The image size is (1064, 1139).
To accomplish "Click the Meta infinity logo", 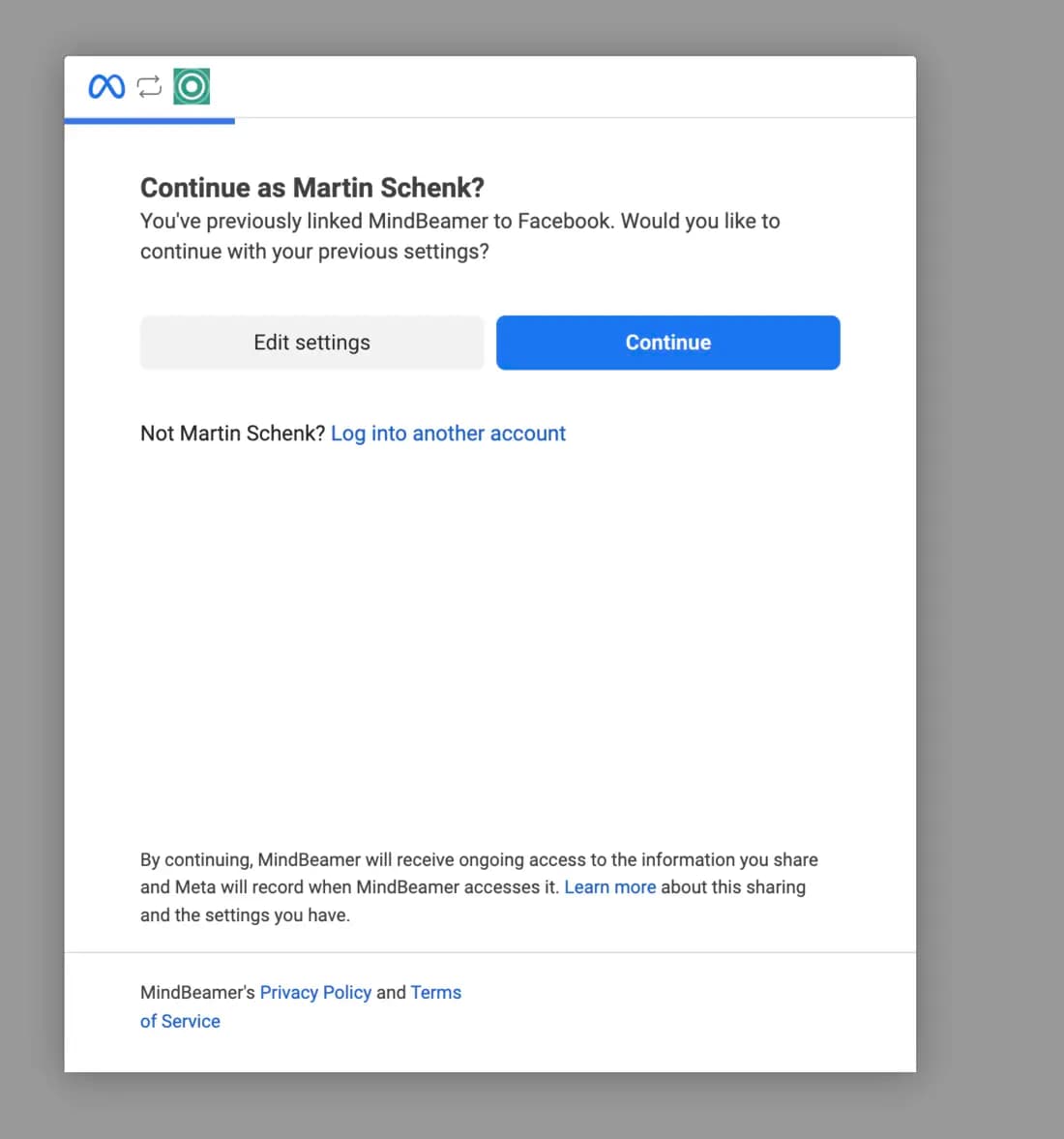I will coord(106,86).
